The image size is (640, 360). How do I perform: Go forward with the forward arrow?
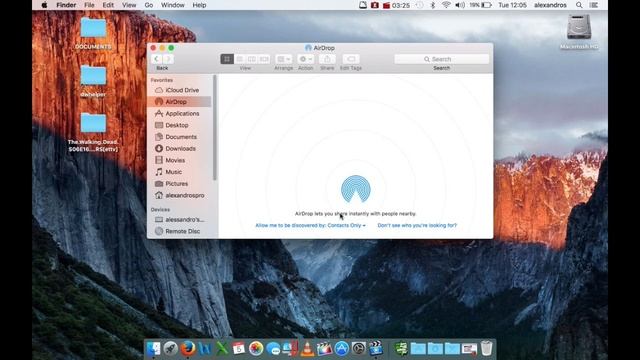click(x=168, y=59)
